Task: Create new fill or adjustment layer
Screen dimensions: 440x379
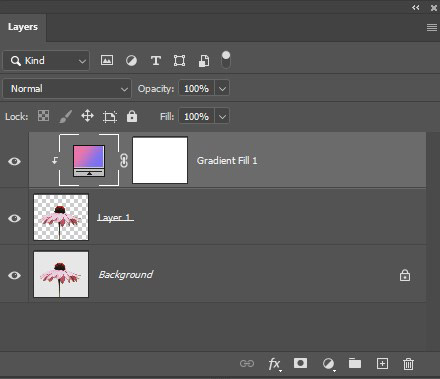Action: coord(328,364)
